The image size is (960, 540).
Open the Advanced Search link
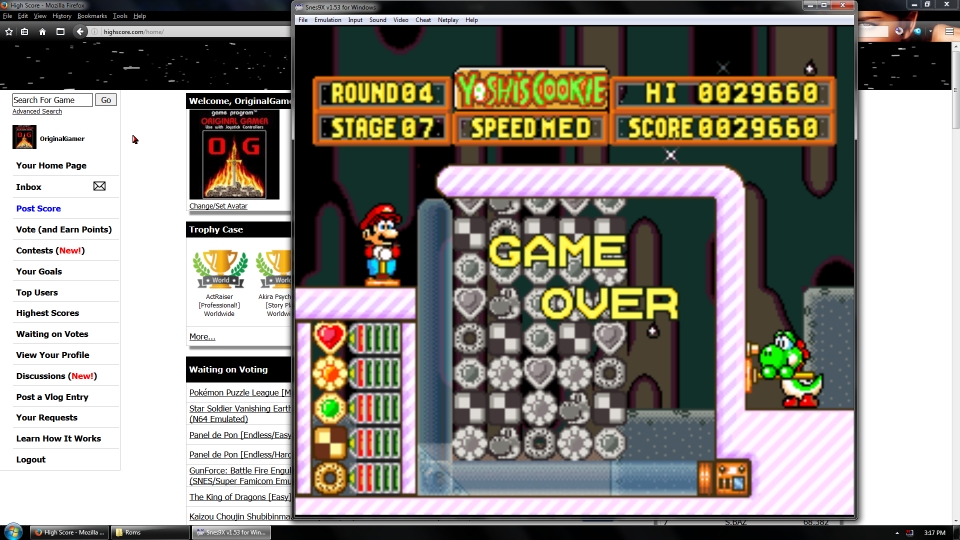pos(37,112)
